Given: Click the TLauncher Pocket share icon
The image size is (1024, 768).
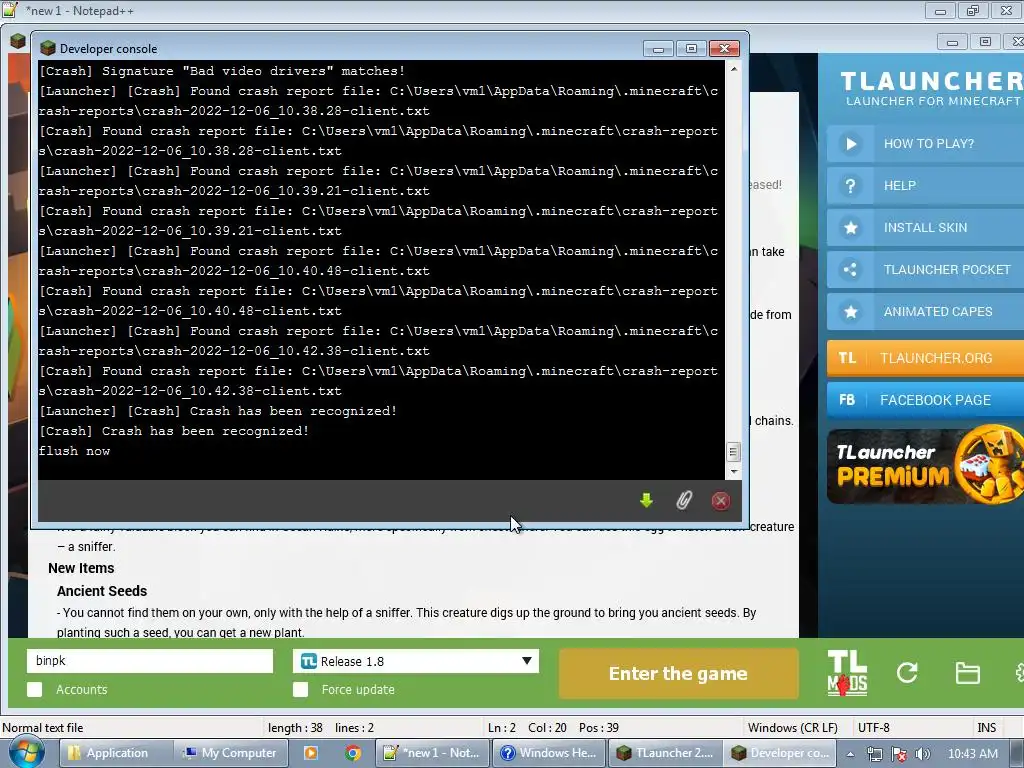Looking at the screenshot, I should [x=850, y=270].
